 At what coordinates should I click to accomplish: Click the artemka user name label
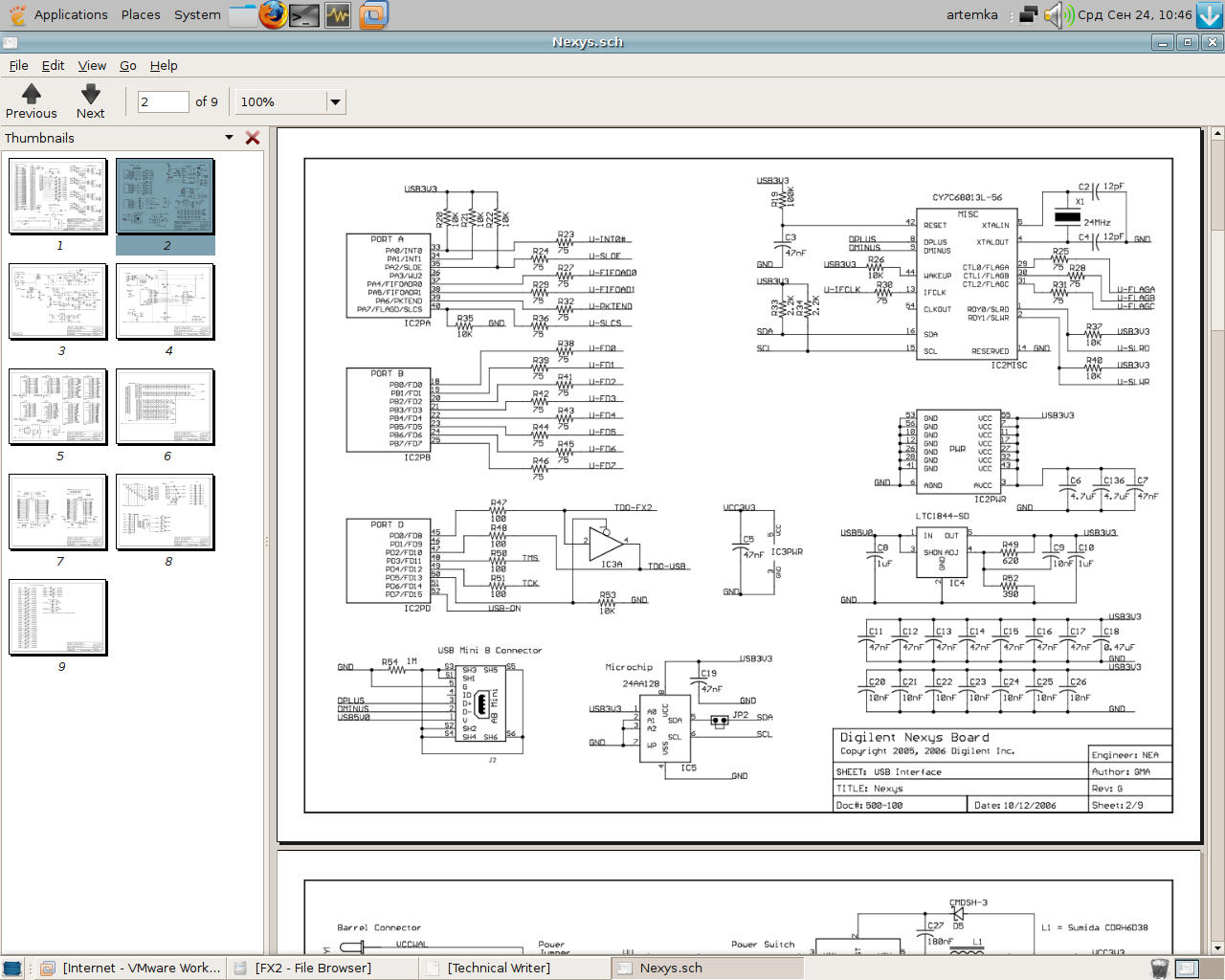[x=972, y=14]
